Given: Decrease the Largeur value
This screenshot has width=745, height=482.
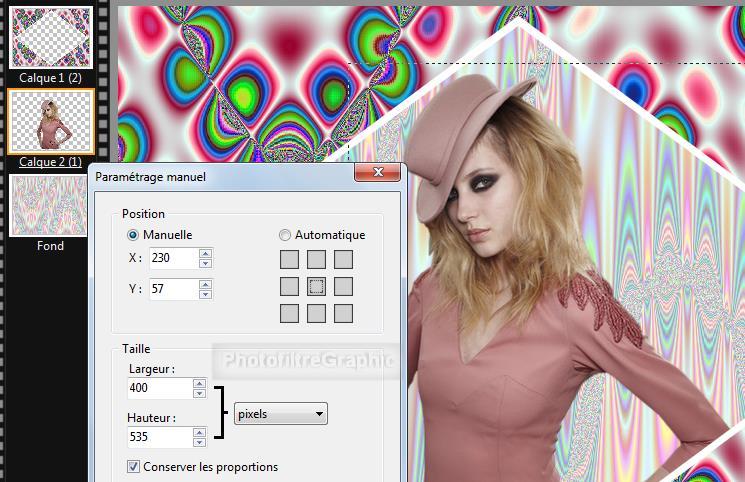Looking at the screenshot, I should pos(200,393).
